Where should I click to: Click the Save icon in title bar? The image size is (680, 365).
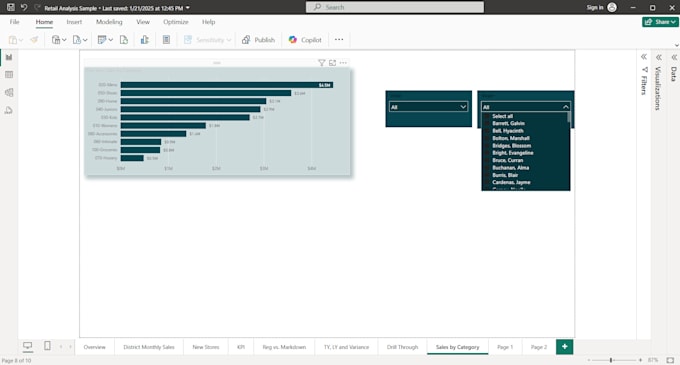click(x=11, y=7)
